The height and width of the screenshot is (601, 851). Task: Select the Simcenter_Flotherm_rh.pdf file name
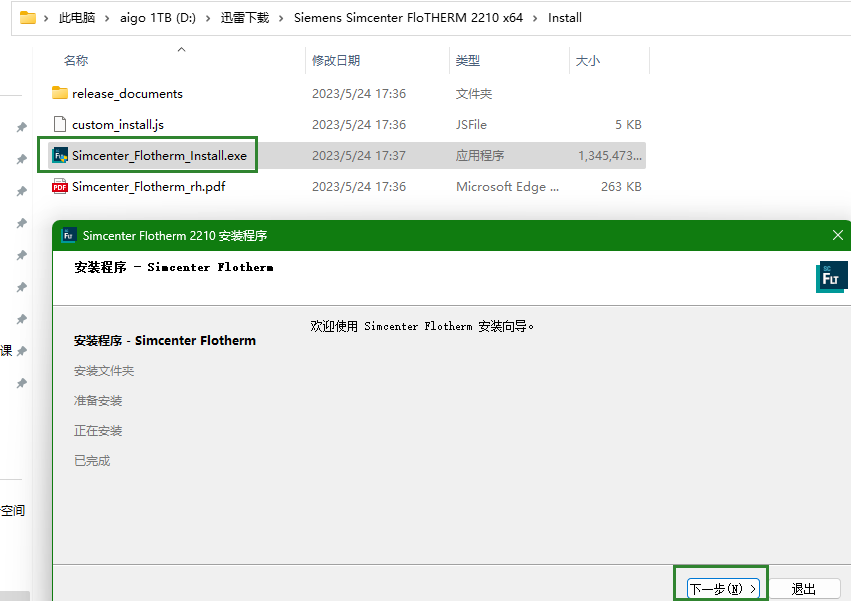tap(149, 187)
